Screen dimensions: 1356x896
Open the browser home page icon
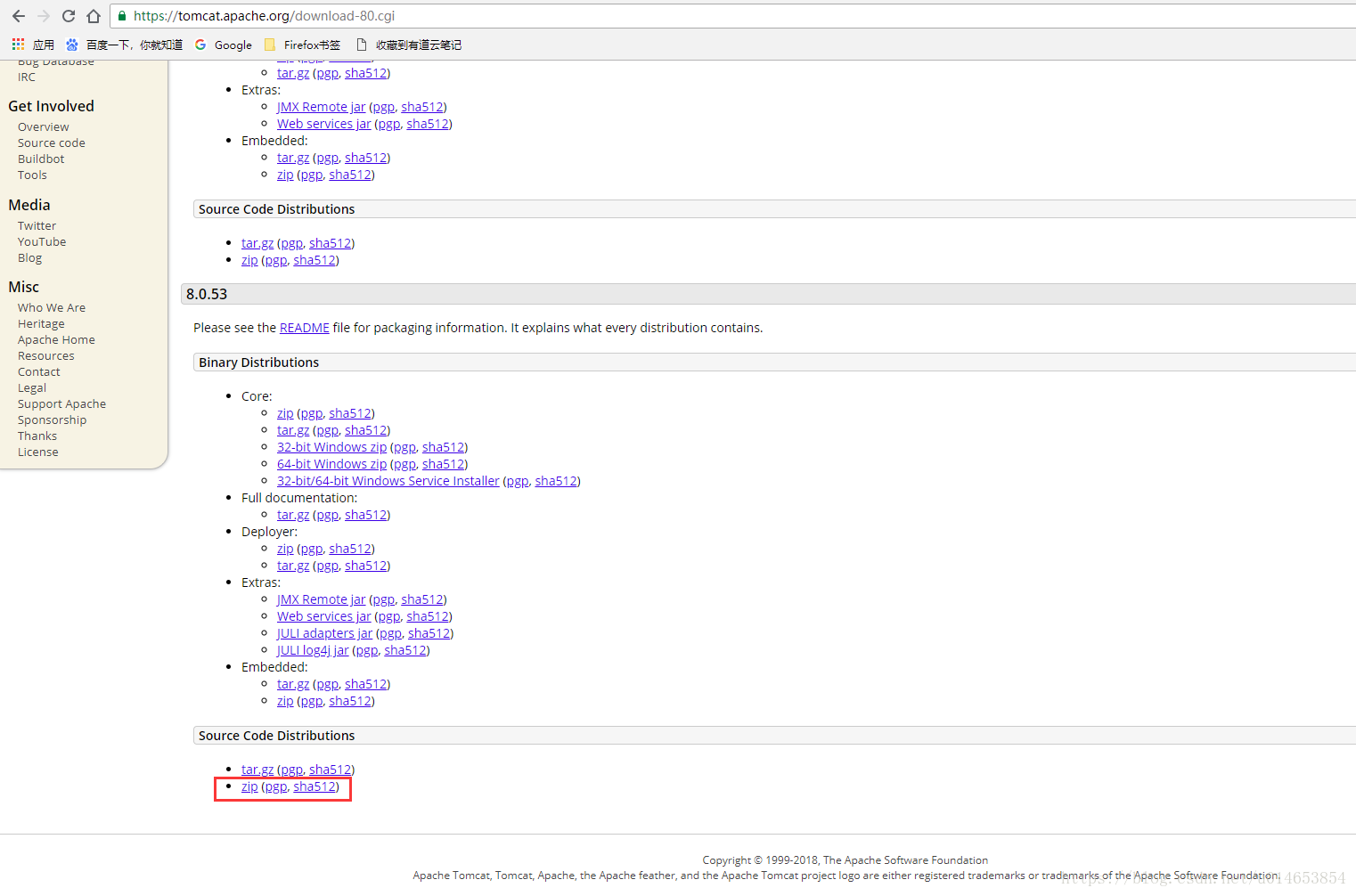coord(94,16)
